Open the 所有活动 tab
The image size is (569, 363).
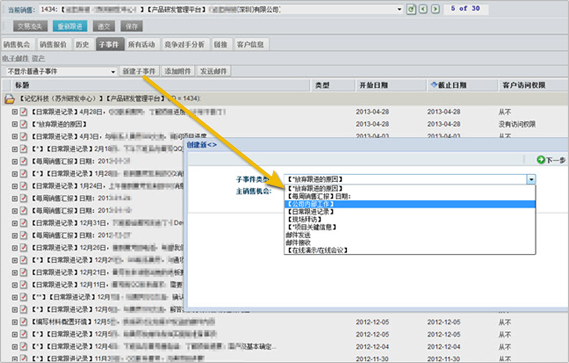click(142, 44)
